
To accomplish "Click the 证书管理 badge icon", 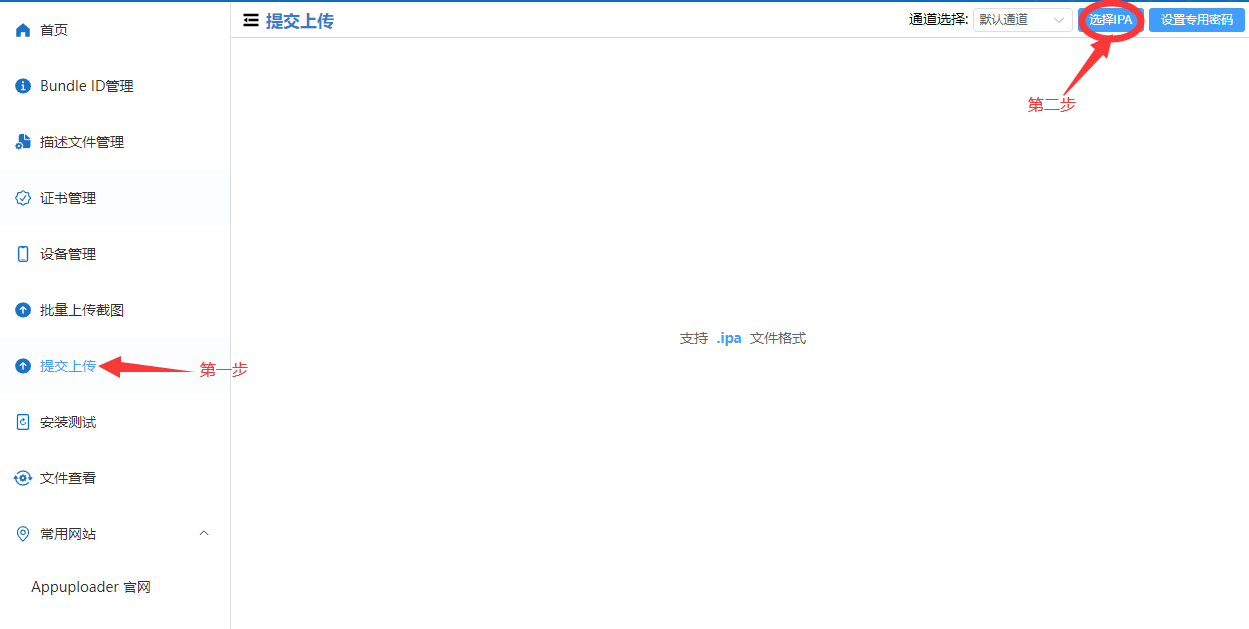I will pos(23,199).
